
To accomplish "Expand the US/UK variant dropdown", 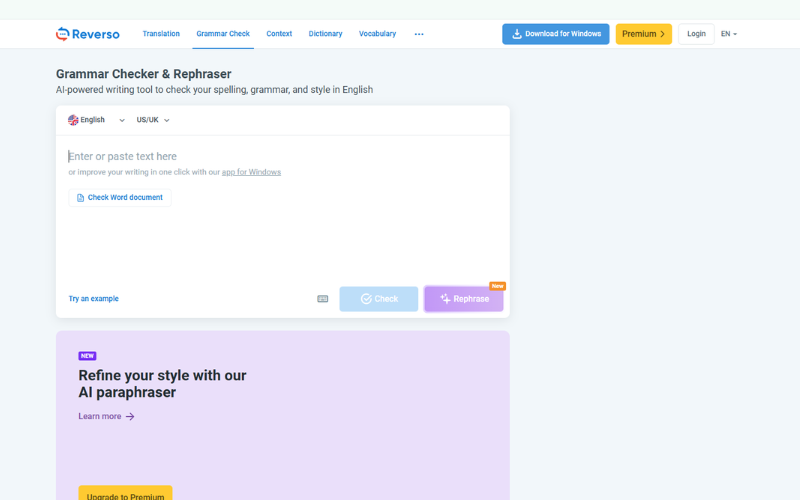I will (x=153, y=120).
